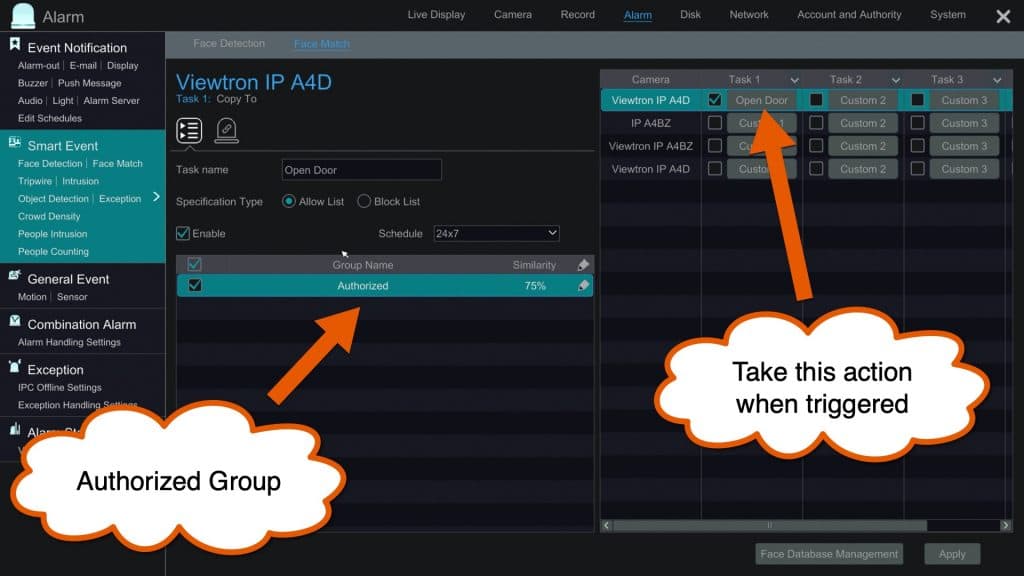
Task: Click the Alarm bell icon in title bar
Action: [24, 16]
